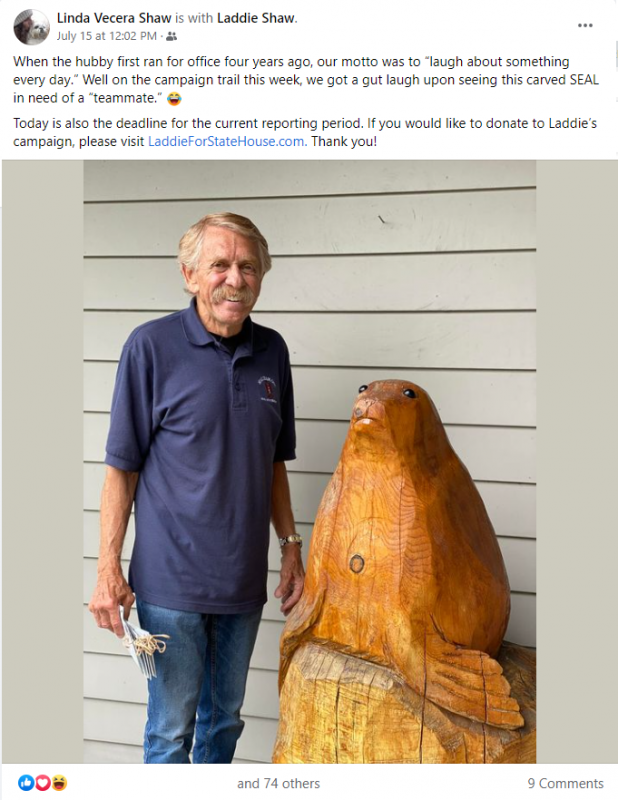Image resolution: width=618 pixels, height=800 pixels.
Task: Open Linda Vecera Shaw's profile picture
Action: 31,27
